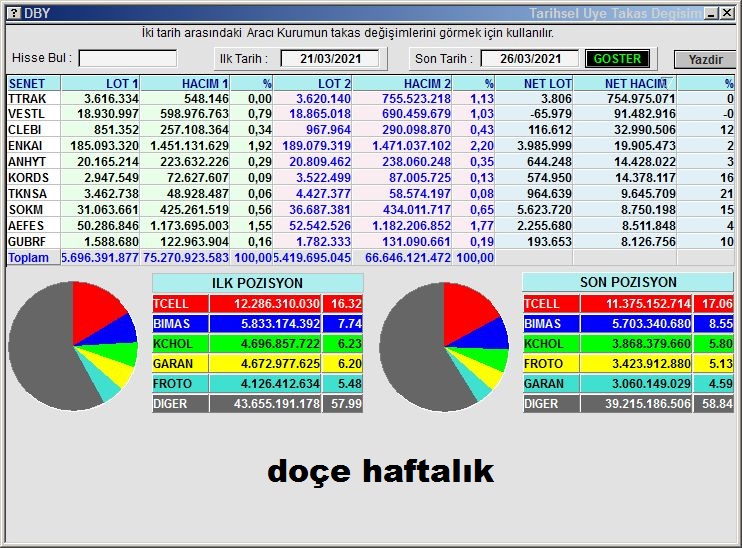The height and width of the screenshot is (548, 742).
Task: Click the GOSTER button
Action: 617,59
